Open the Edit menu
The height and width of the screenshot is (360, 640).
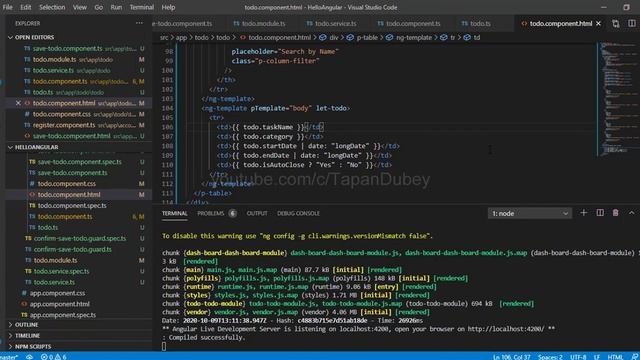coord(25,7)
